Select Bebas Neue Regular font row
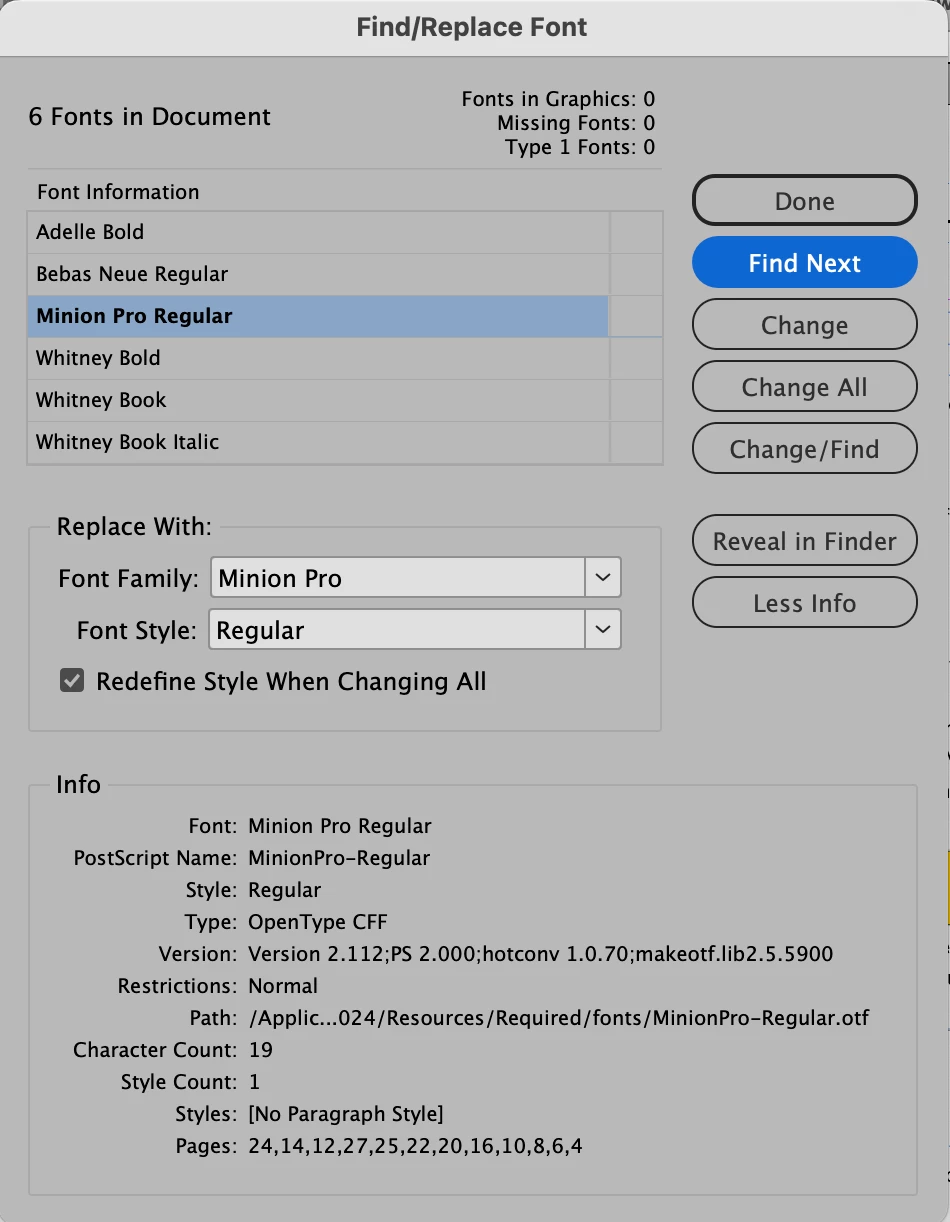950x1222 pixels. [x=345, y=274]
